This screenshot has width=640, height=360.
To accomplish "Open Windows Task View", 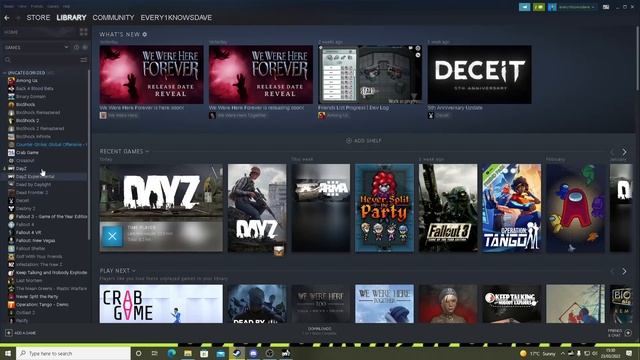I will coord(155,353).
